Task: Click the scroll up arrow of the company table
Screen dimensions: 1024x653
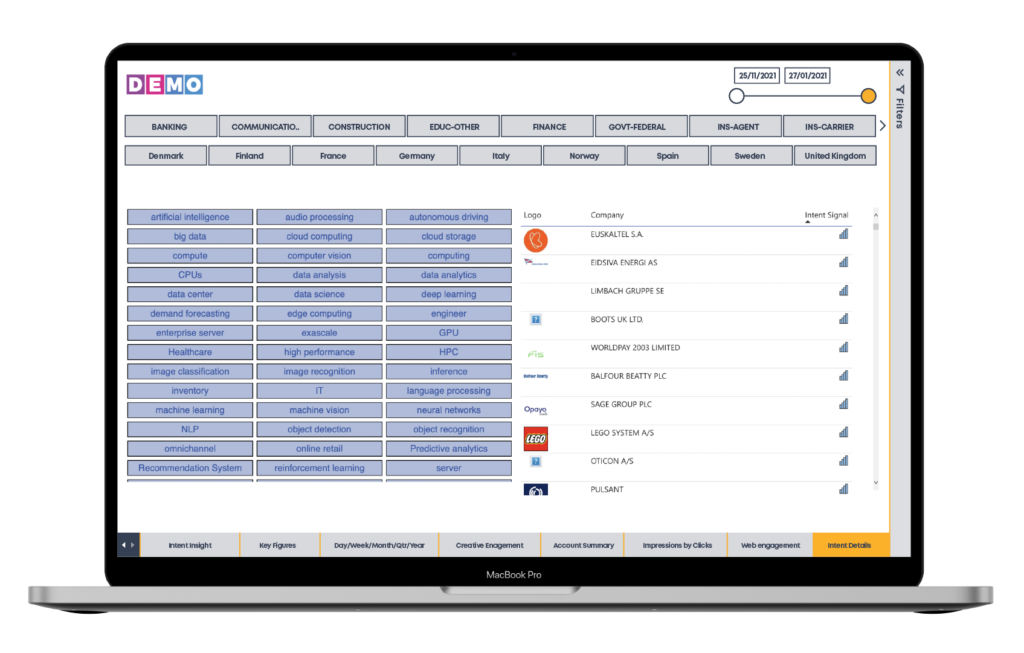Action: click(876, 215)
